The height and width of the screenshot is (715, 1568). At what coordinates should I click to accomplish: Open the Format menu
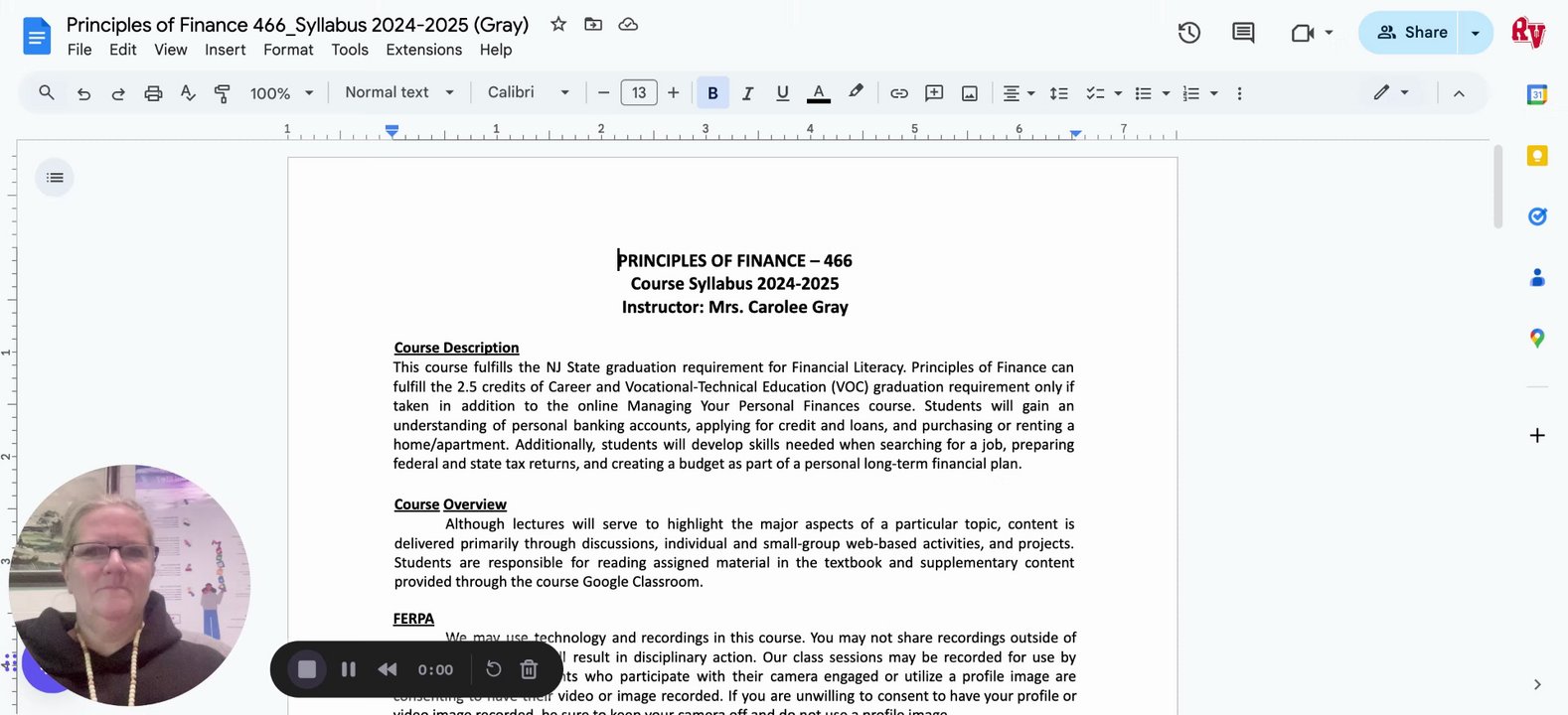(288, 50)
